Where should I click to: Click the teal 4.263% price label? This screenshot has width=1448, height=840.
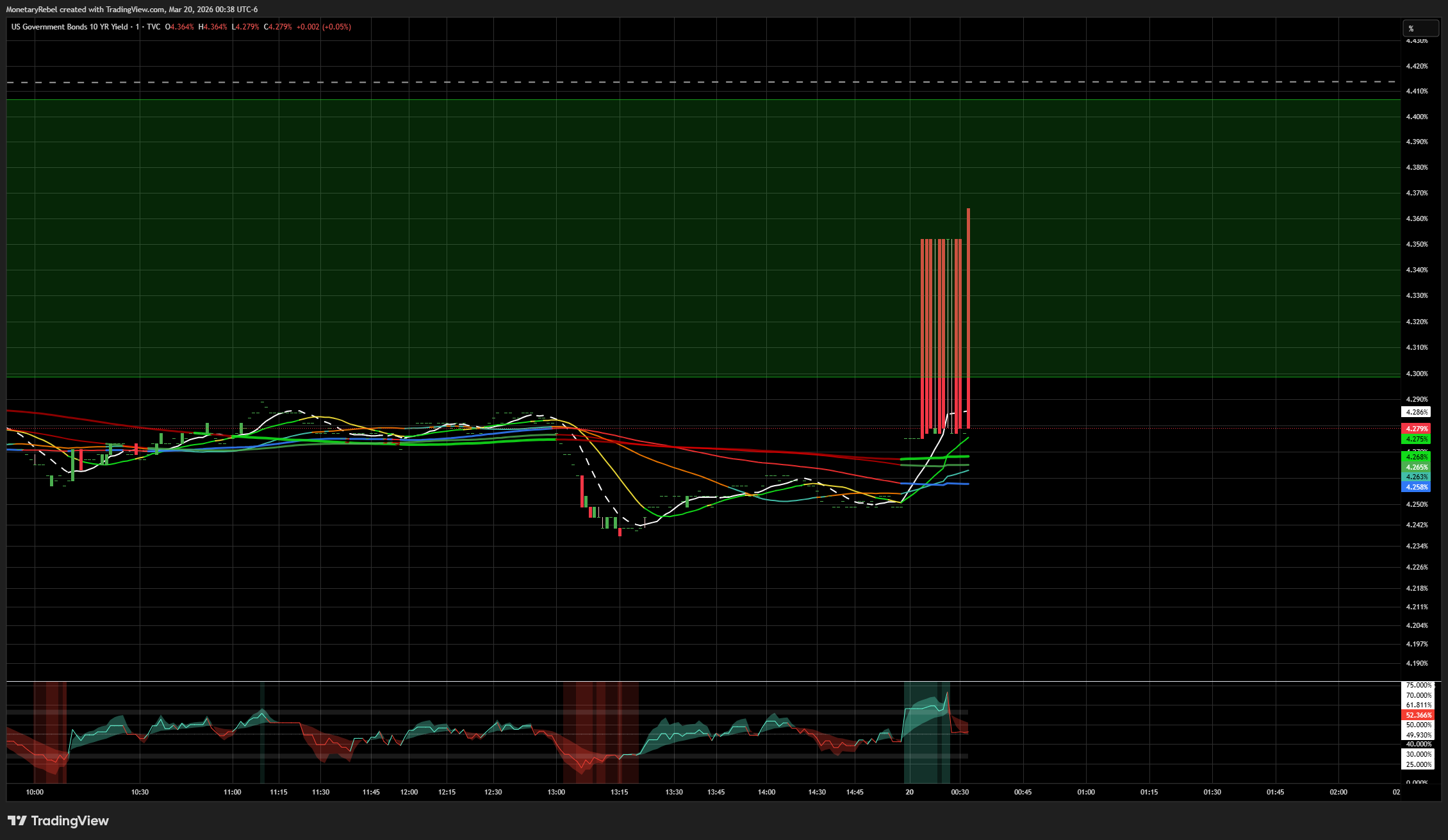pos(1416,477)
